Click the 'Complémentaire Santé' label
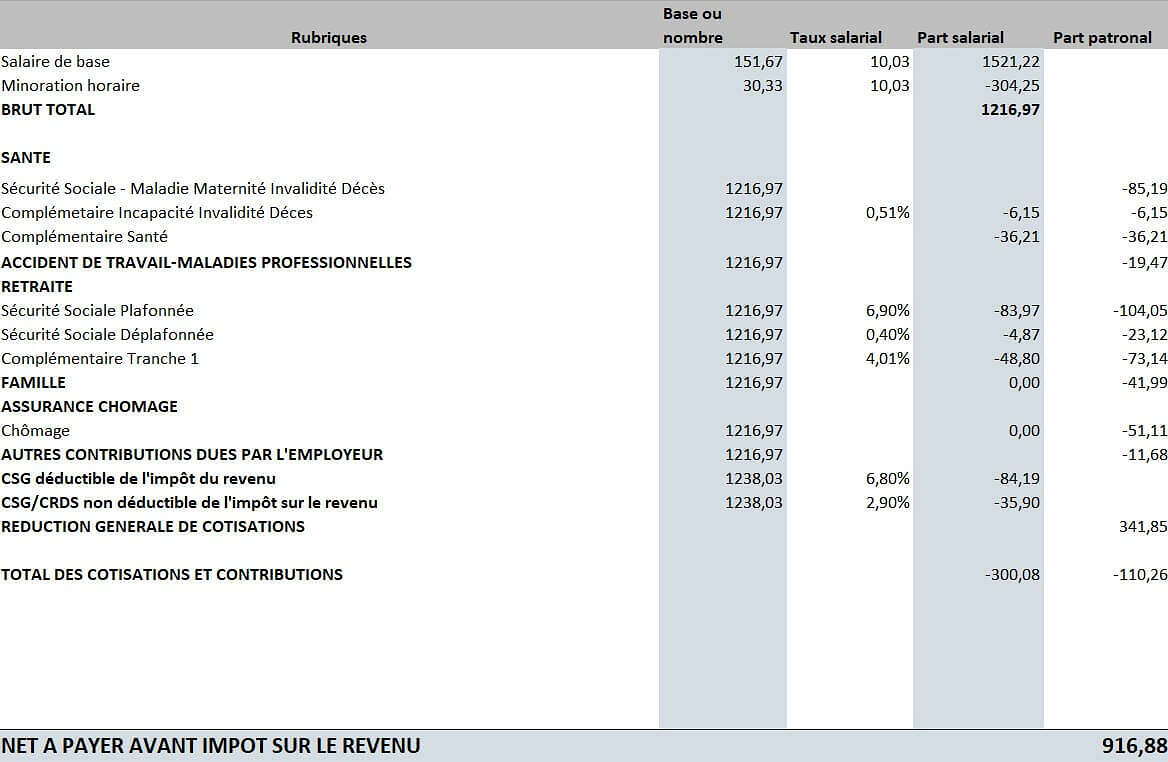This screenshot has width=1168, height=762. tap(84, 237)
